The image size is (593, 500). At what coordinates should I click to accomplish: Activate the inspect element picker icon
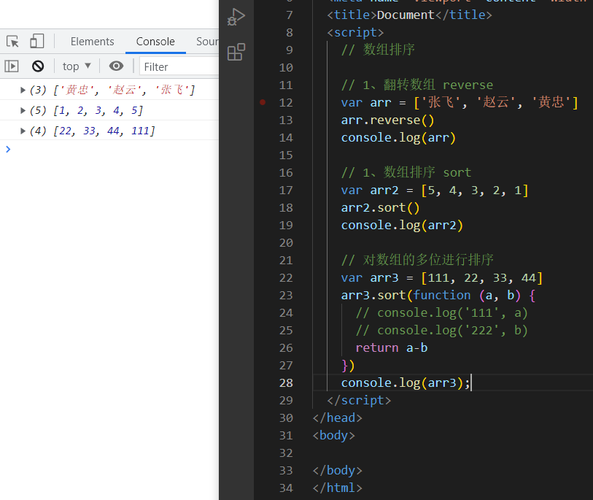12,41
